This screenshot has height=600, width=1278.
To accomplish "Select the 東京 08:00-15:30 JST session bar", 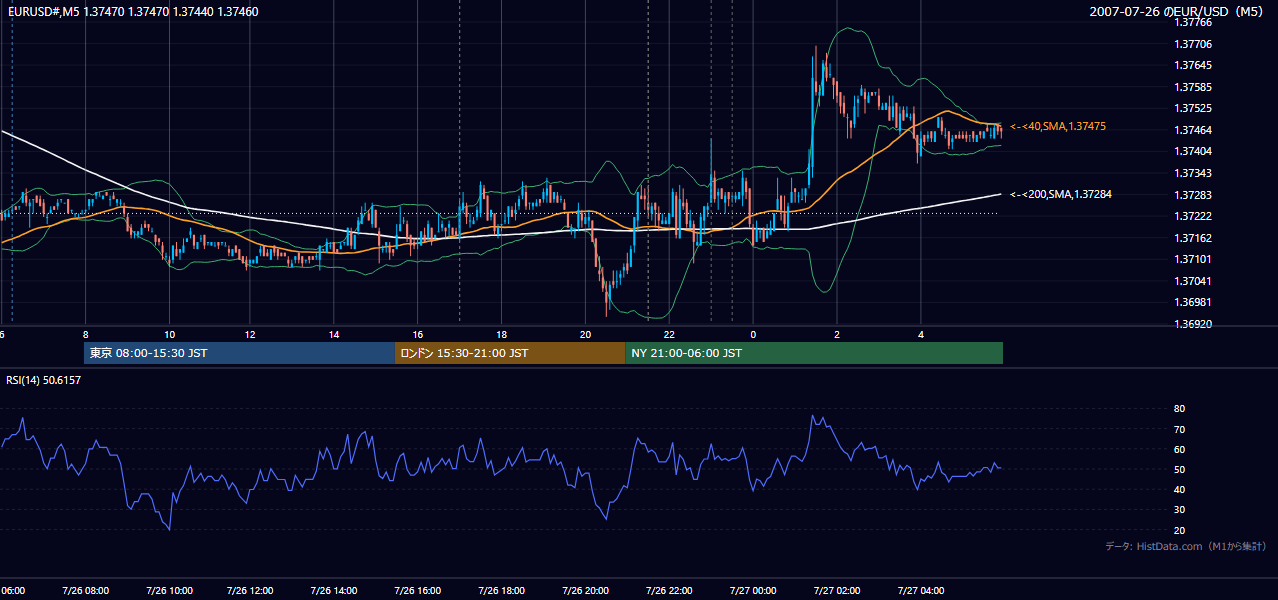I will 240,353.
